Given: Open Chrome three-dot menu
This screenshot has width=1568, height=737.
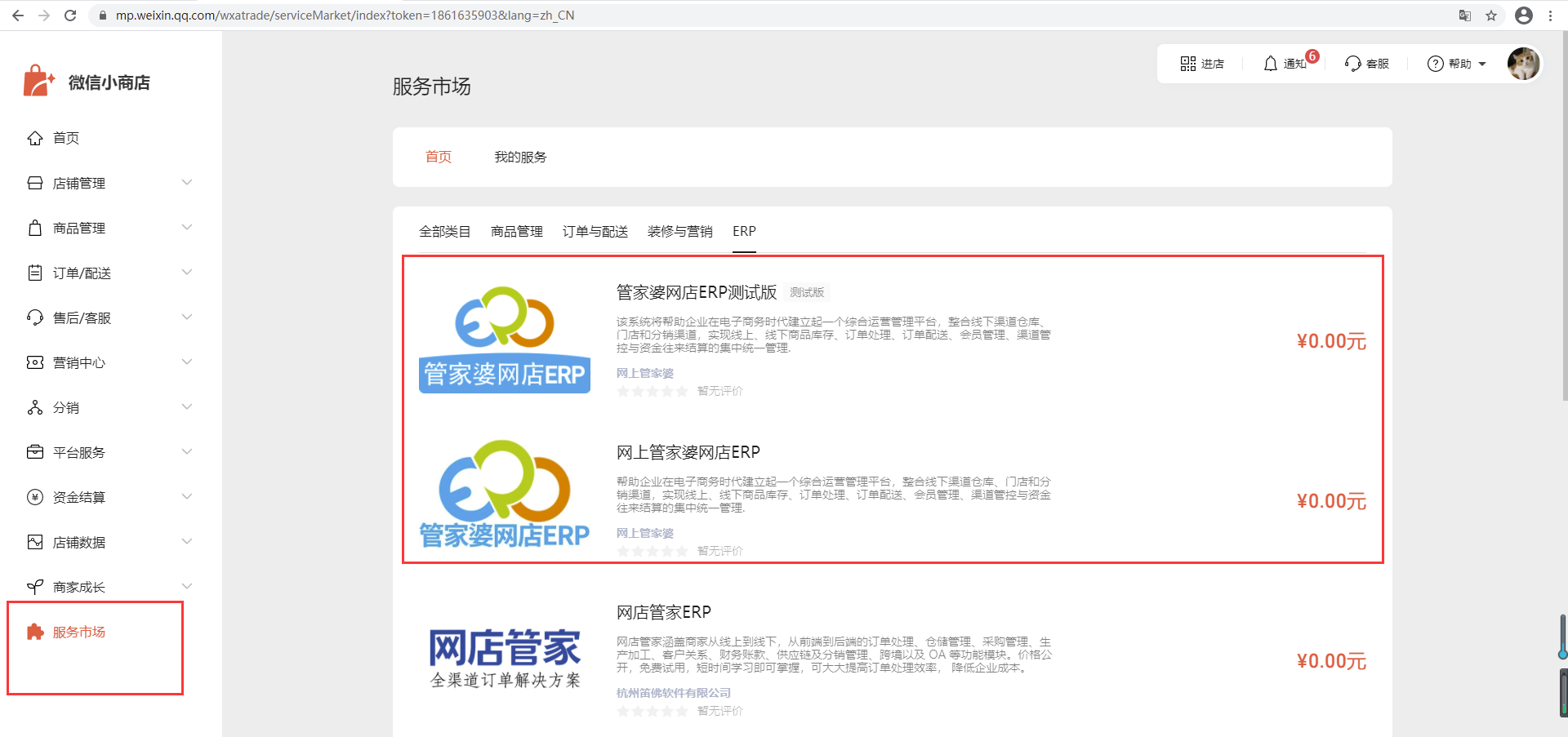Looking at the screenshot, I should [1550, 16].
